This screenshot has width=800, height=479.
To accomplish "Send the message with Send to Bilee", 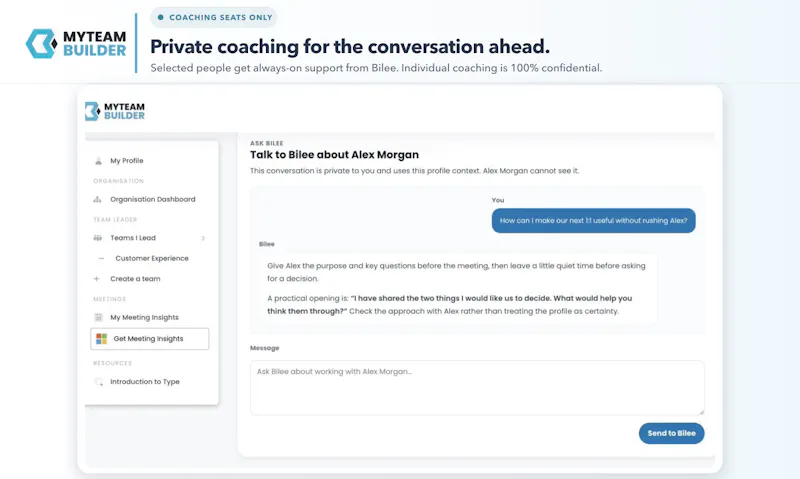I will tap(671, 433).
